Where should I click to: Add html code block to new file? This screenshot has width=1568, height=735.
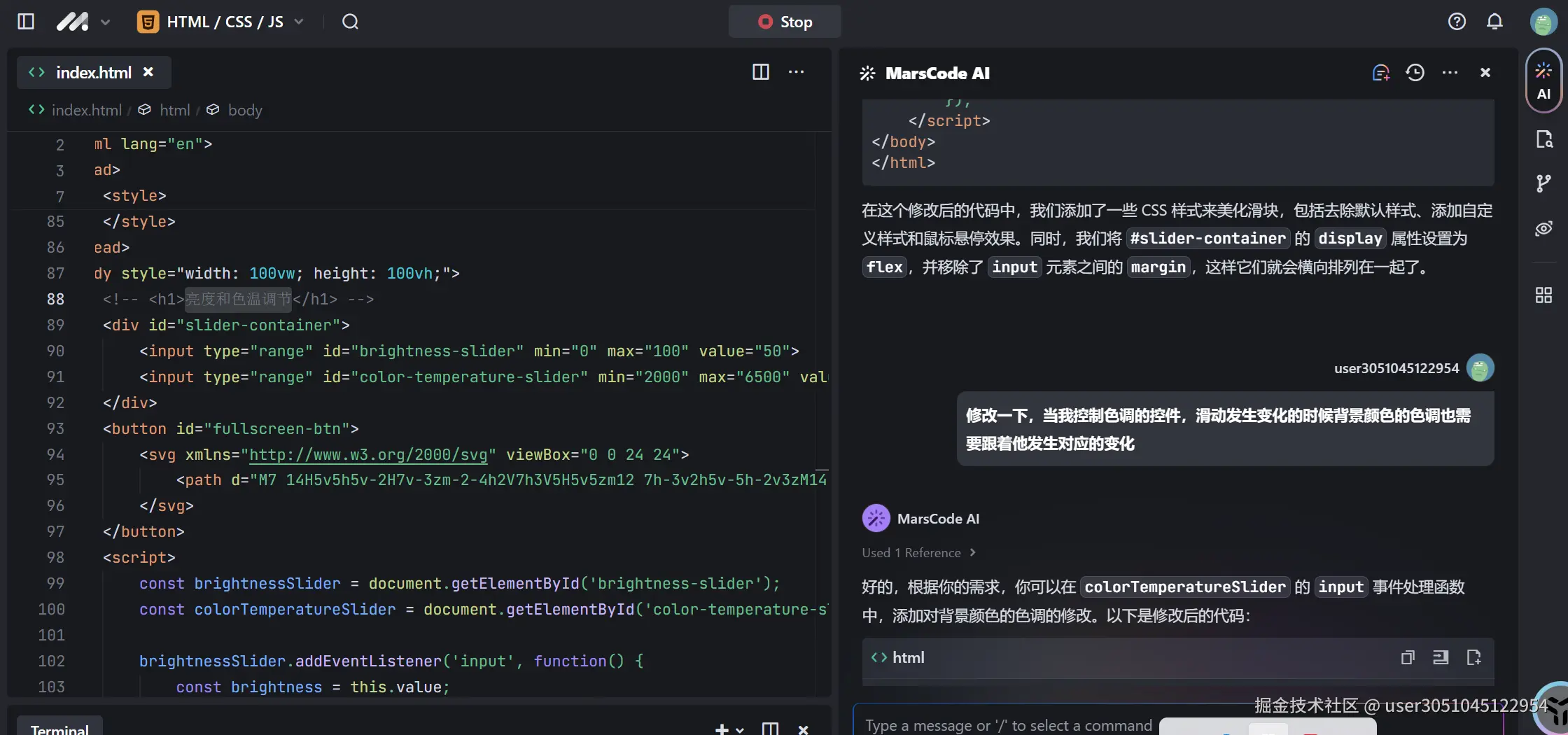tap(1473, 657)
